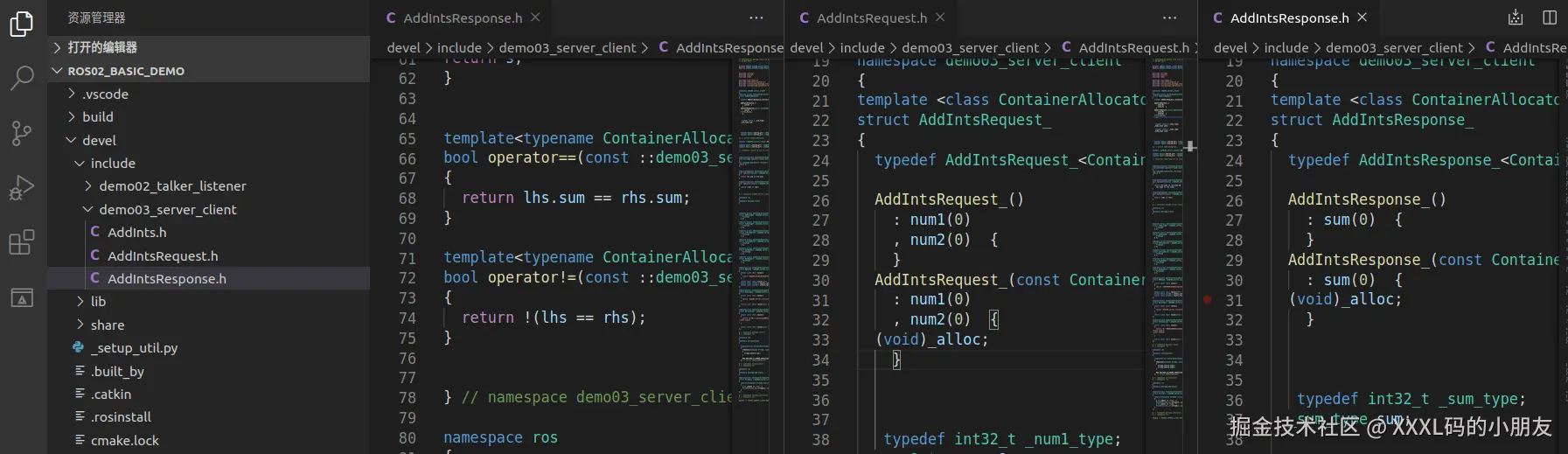This screenshot has width=1568, height=454.
Task: Expand the 打开的编辑器 section
Action: [x=209, y=47]
